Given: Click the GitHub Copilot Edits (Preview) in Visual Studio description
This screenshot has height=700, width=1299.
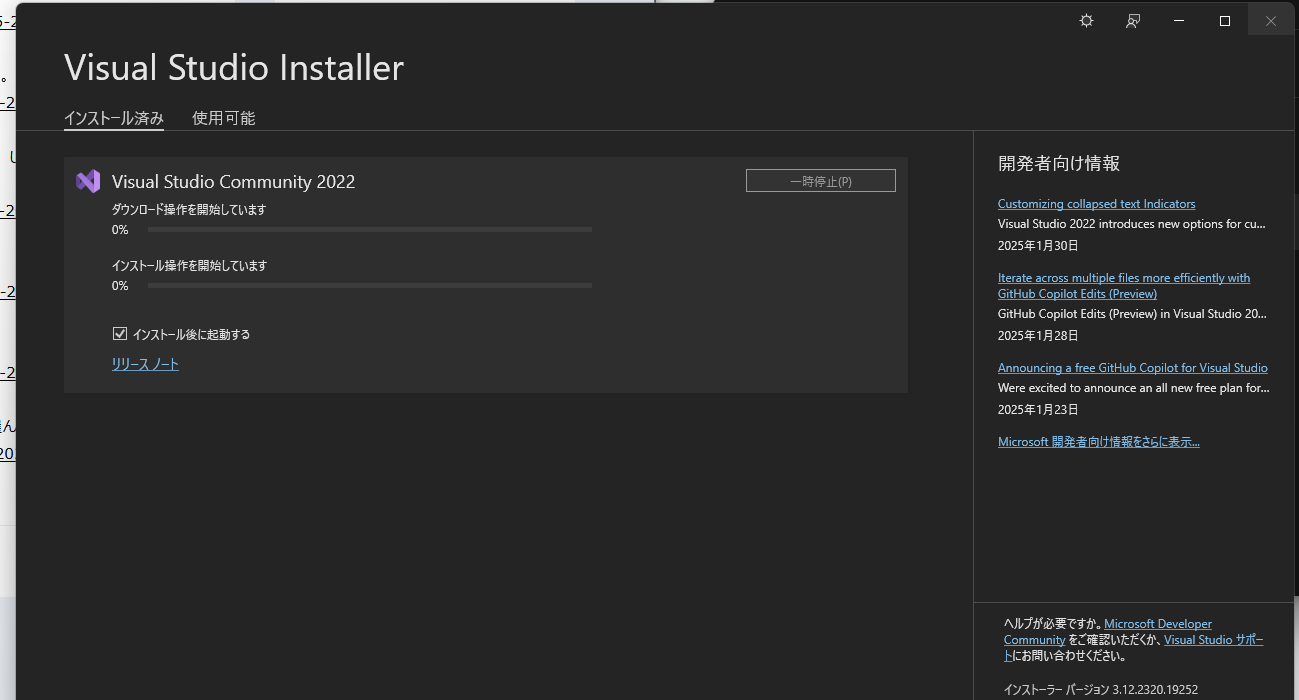Looking at the screenshot, I should click(x=1132, y=313).
